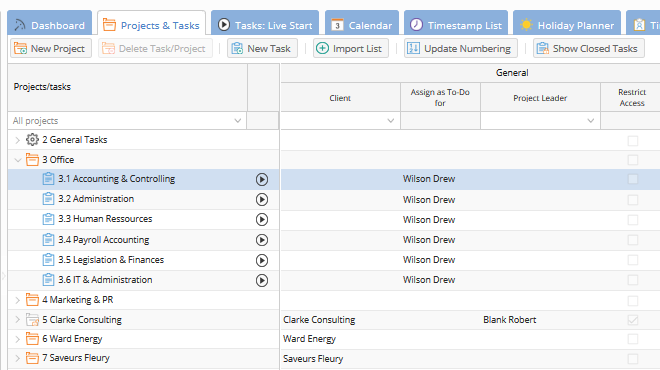Toggle Restrict Access for 7 Saveurs Fleury
660x370 pixels.
tap(633, 359)
